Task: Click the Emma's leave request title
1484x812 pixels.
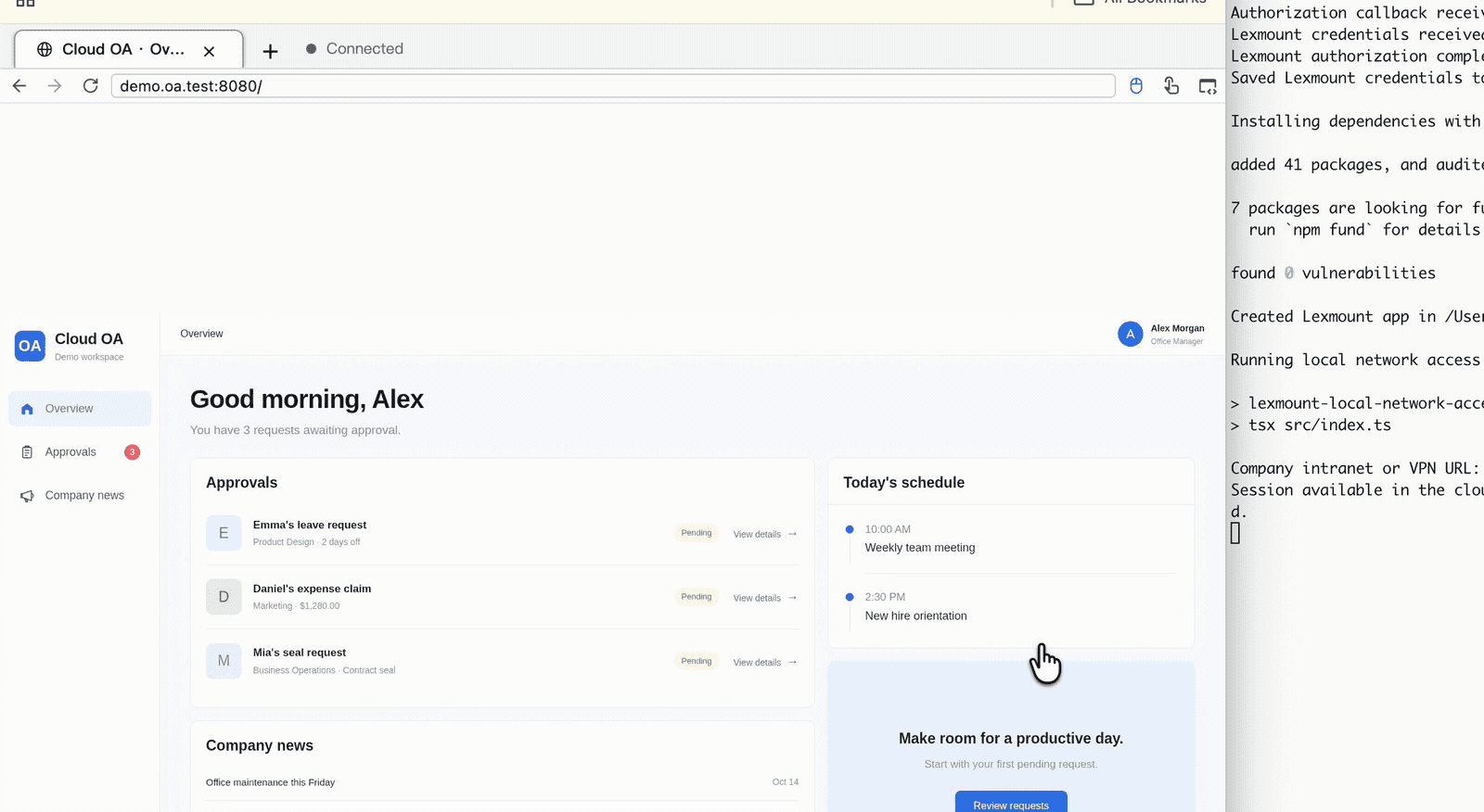Action: [310, 525]
